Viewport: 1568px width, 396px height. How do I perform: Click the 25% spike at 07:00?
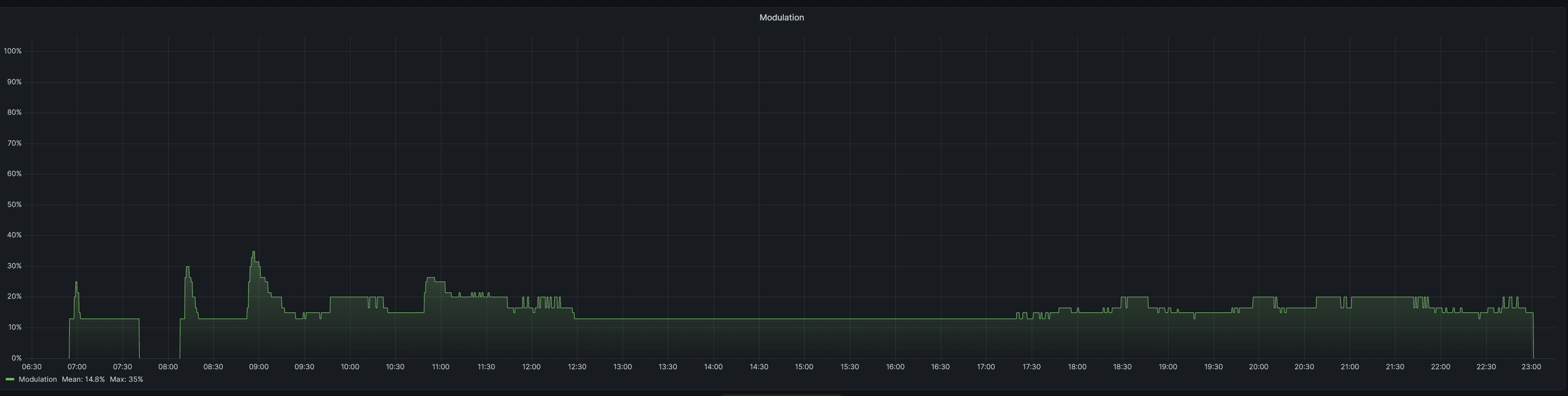pos(76,282)
